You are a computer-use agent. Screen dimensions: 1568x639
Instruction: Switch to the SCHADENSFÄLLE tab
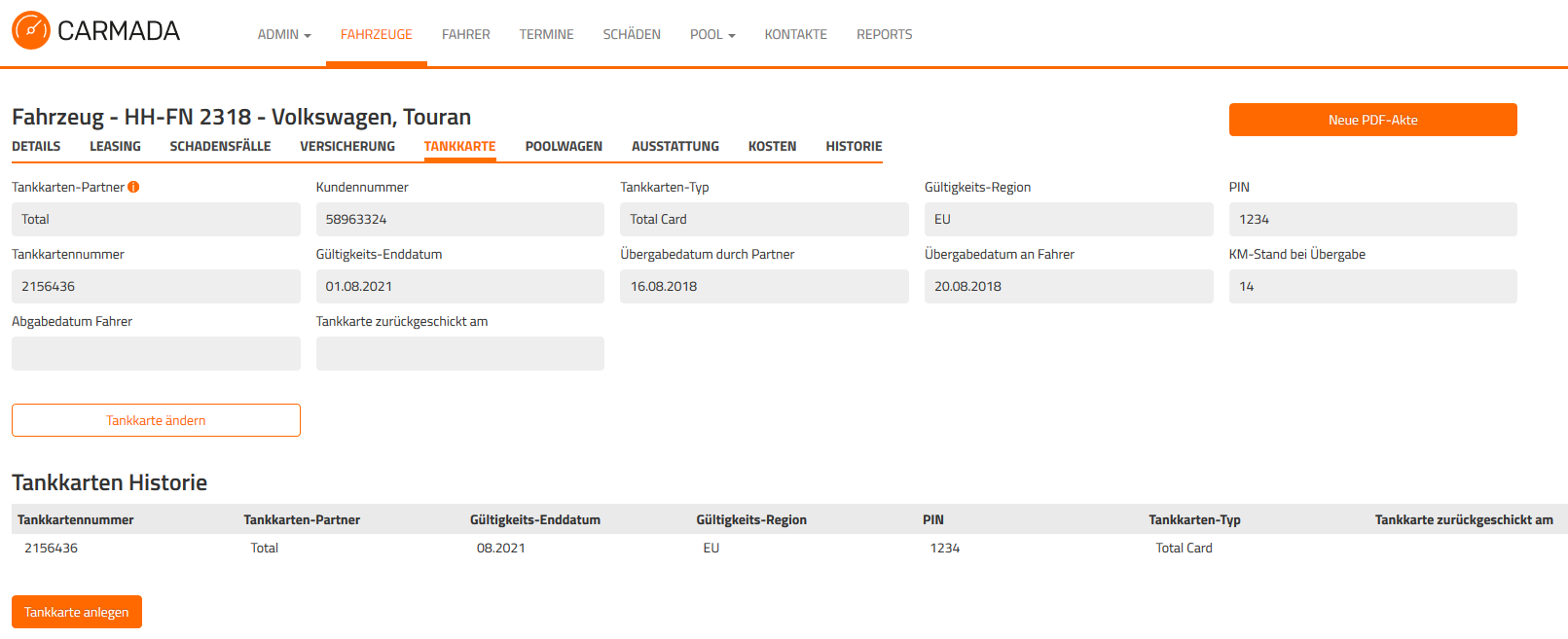click(220, 146)
